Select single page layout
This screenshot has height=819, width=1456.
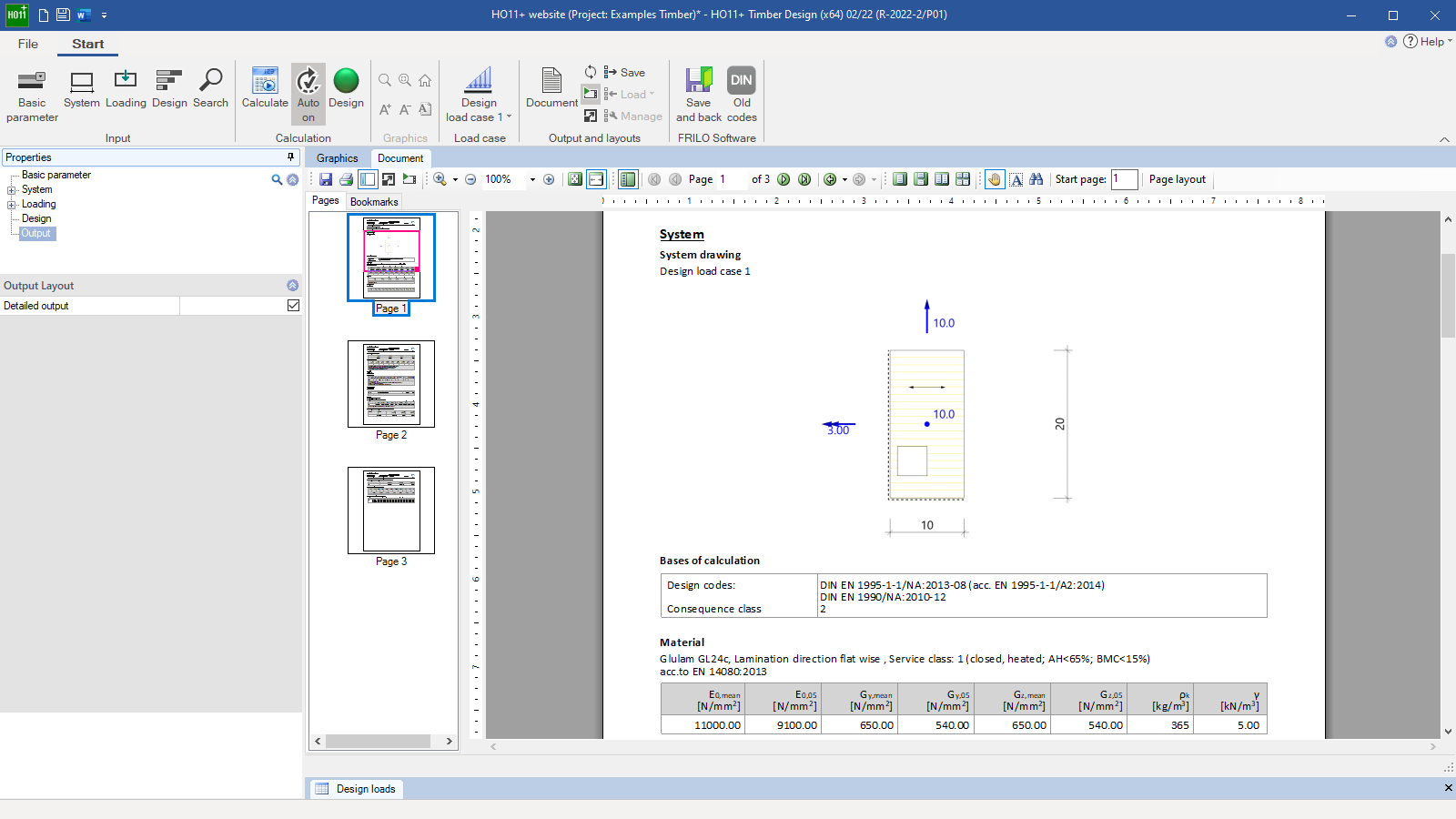[x=900, y=179]
